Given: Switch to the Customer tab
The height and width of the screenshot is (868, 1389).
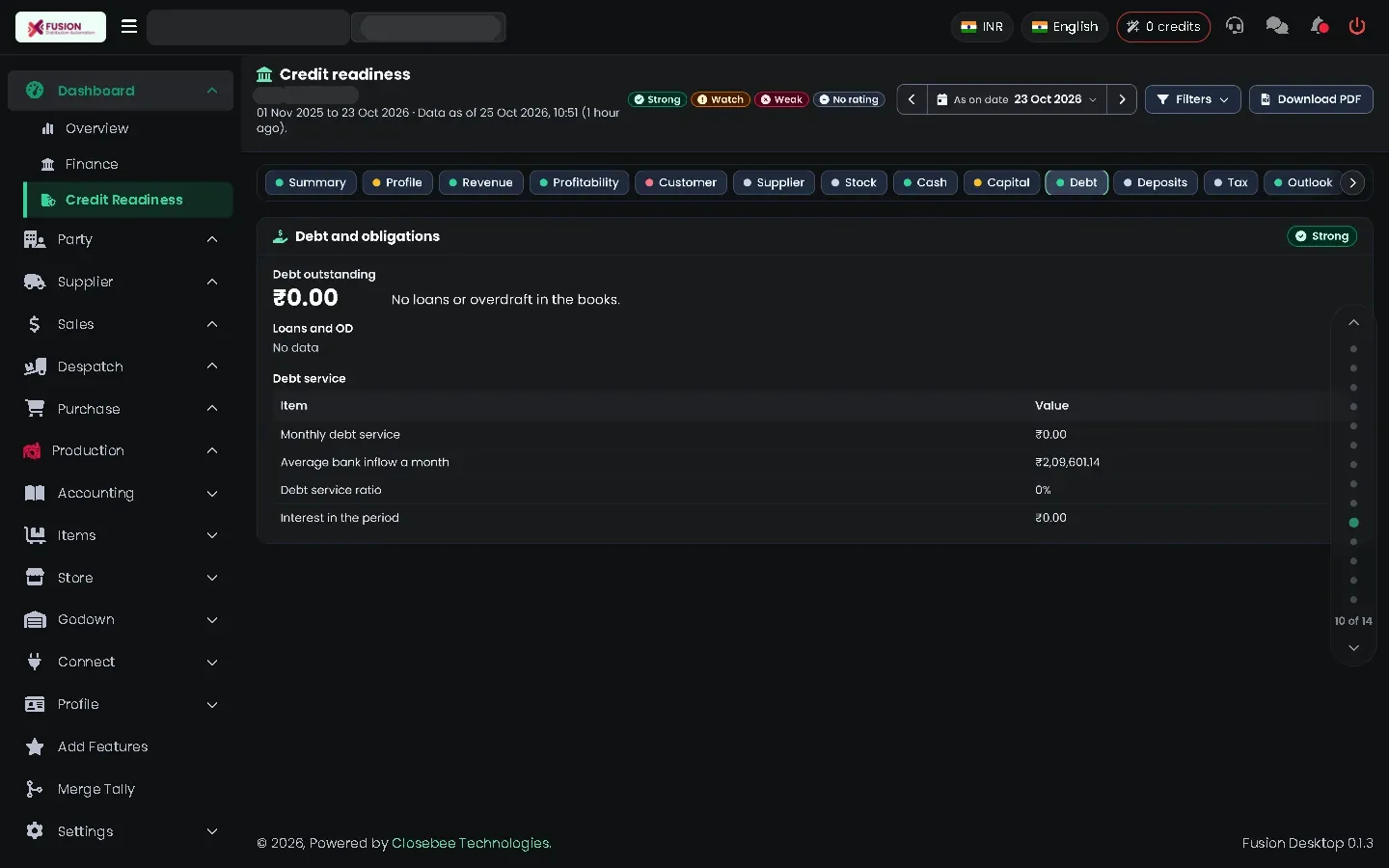Looking at the screenshot, I should 681,182.
